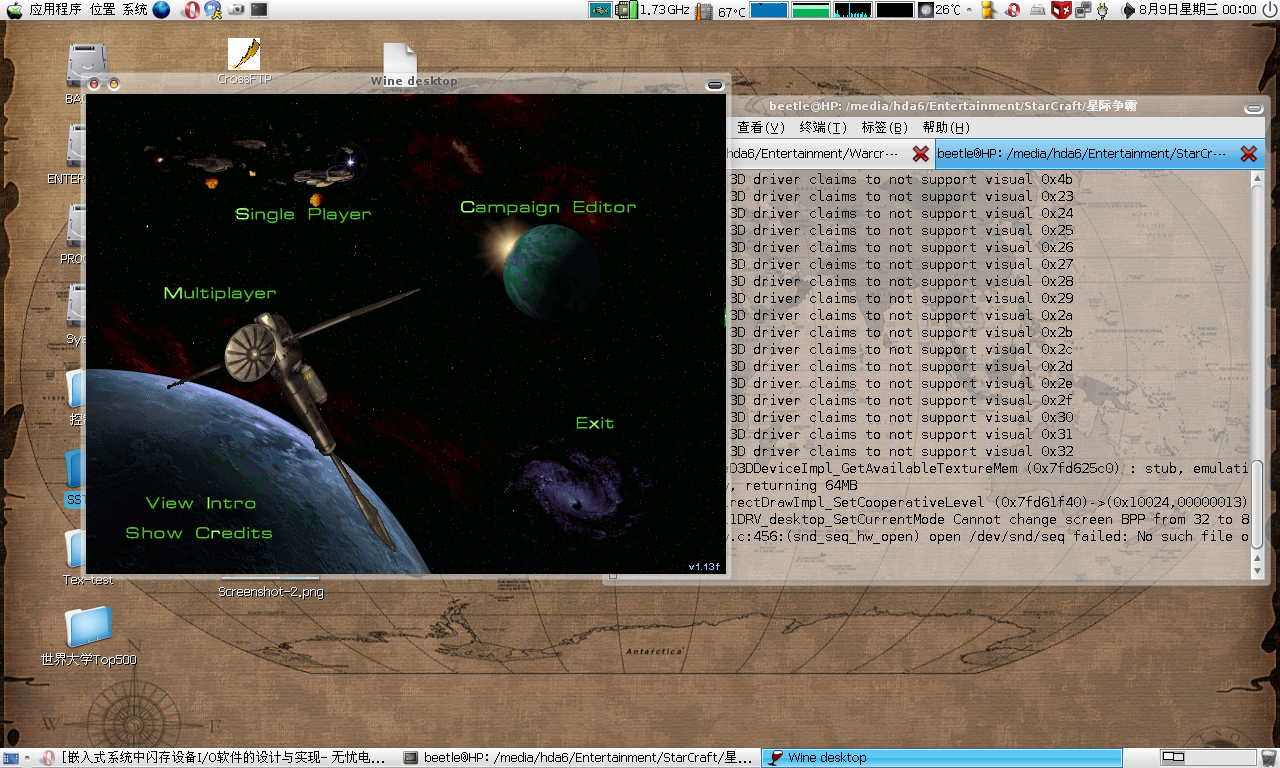This screenshot has height=768, width=1280.
Task: Open the 标签(B) terminal menu
Action: (x=884, y=127)
